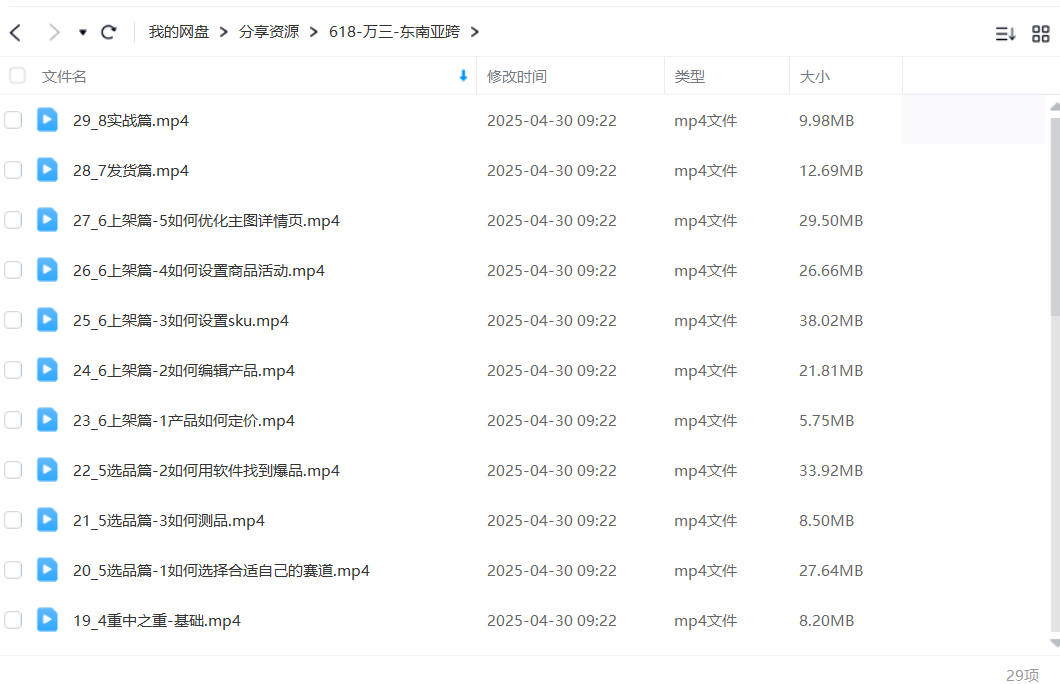Check the box for 29_8实战篇.mp4
This screenshot has width=1060, height=684.
[x=13, y=120]
